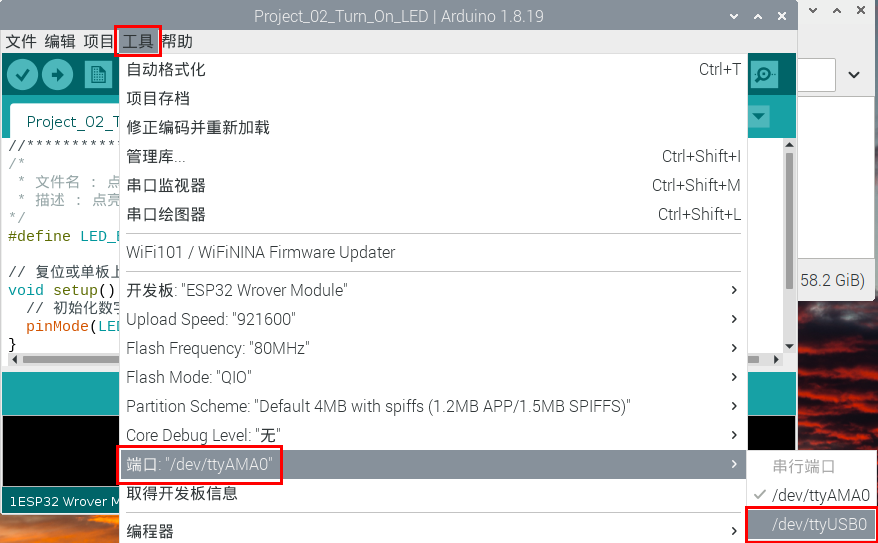Click the editor scrollbar down arrow
The width and height of the screenshot is (878, 543).
click(789, 345)
